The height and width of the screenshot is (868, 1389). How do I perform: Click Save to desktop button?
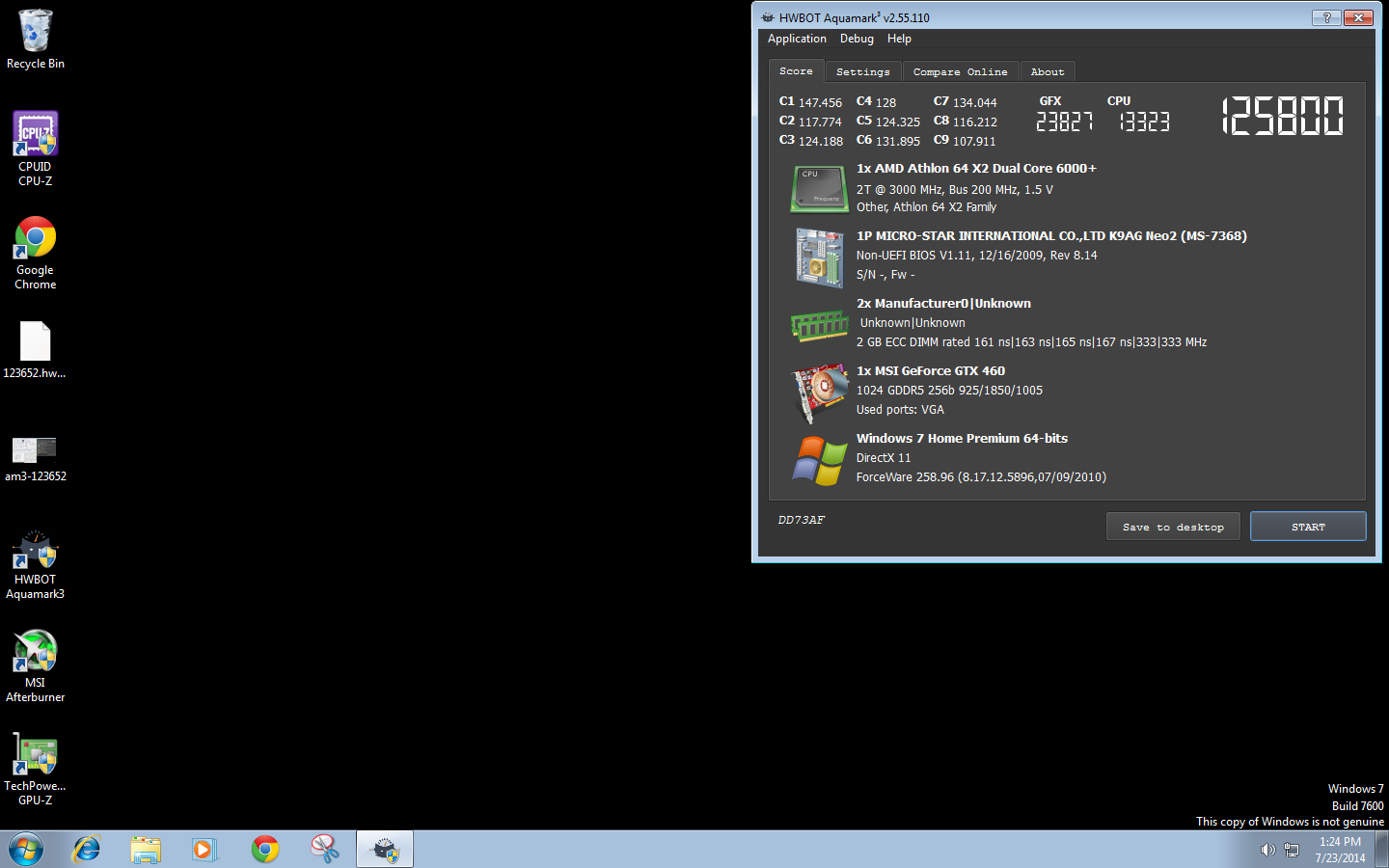tap(1173, 527)
